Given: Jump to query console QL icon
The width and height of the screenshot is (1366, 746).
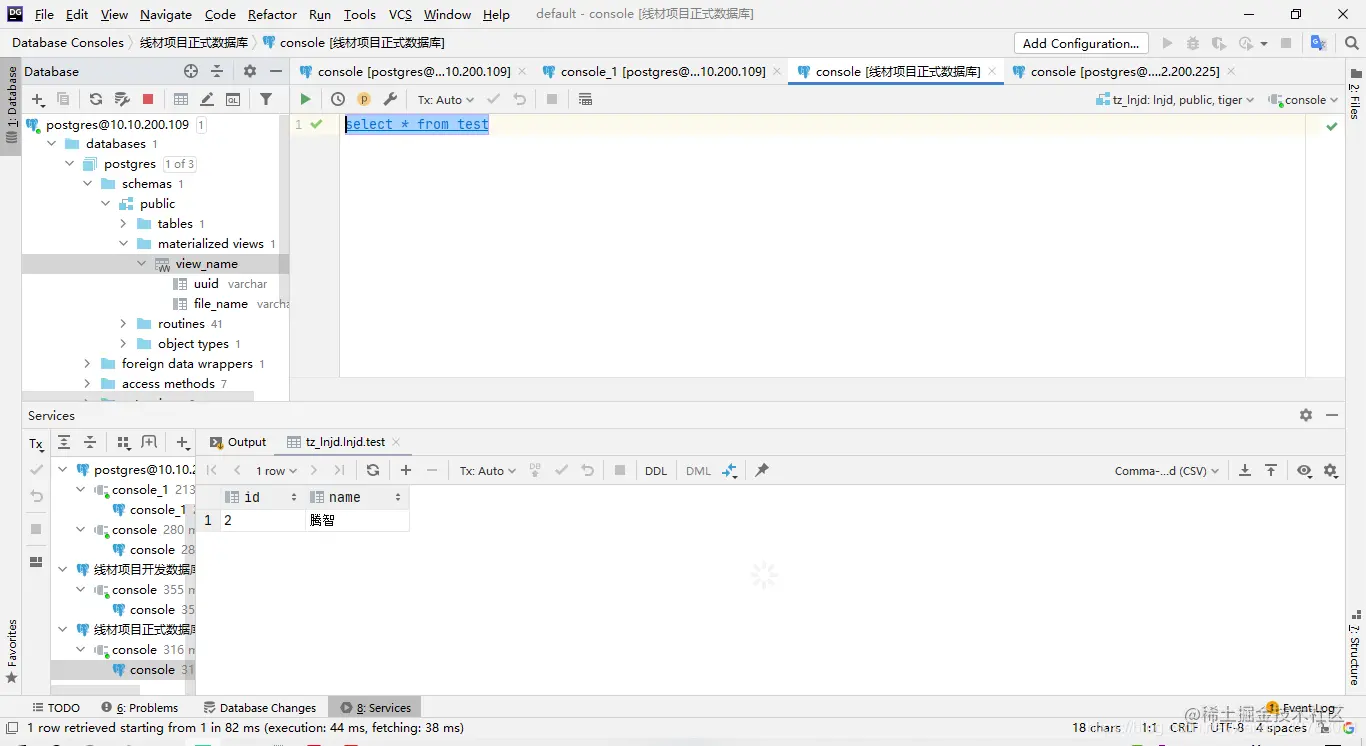Looking at the screenshot, I should click(x=233, y=99).
